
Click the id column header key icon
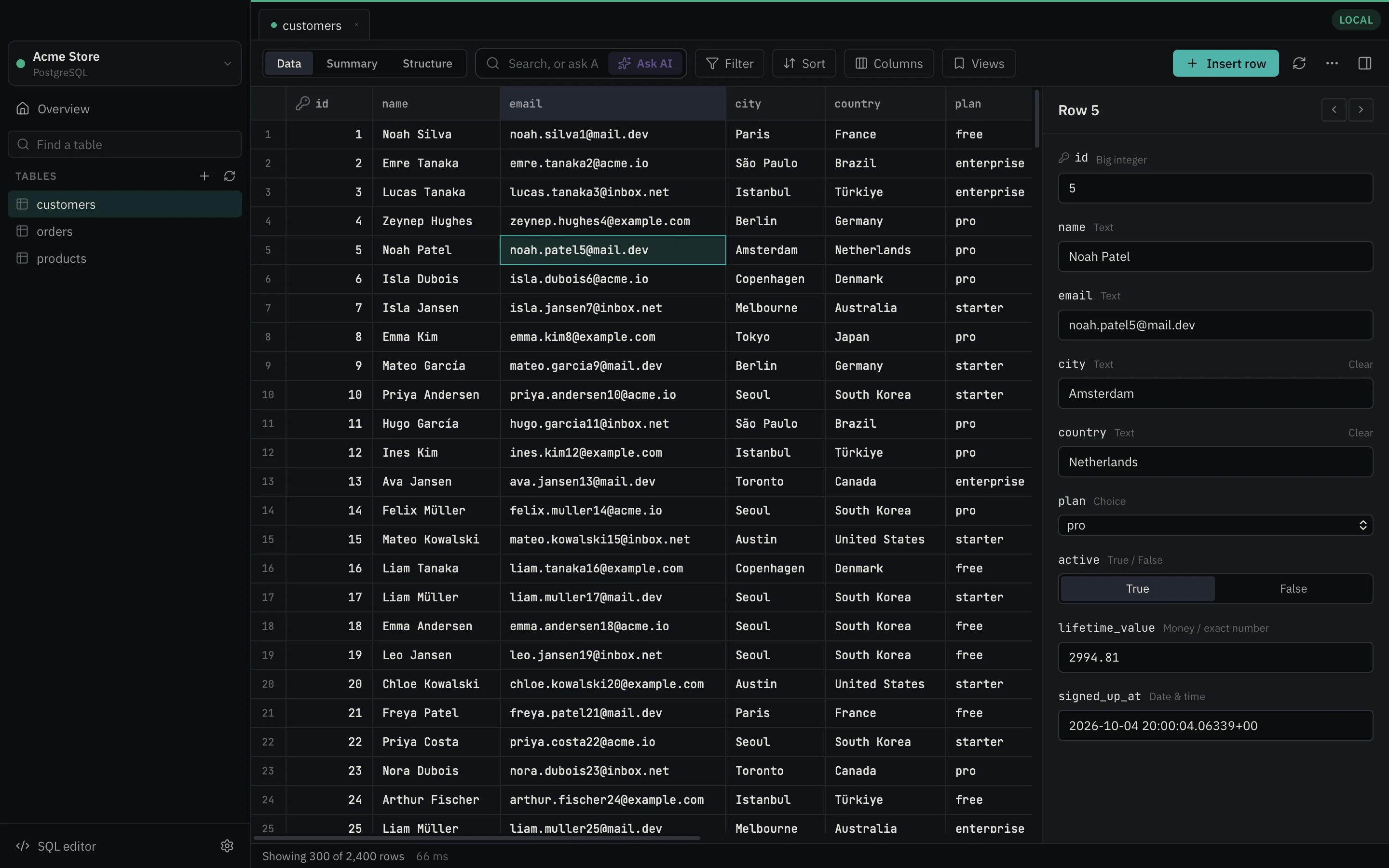[x=302, y=103]
